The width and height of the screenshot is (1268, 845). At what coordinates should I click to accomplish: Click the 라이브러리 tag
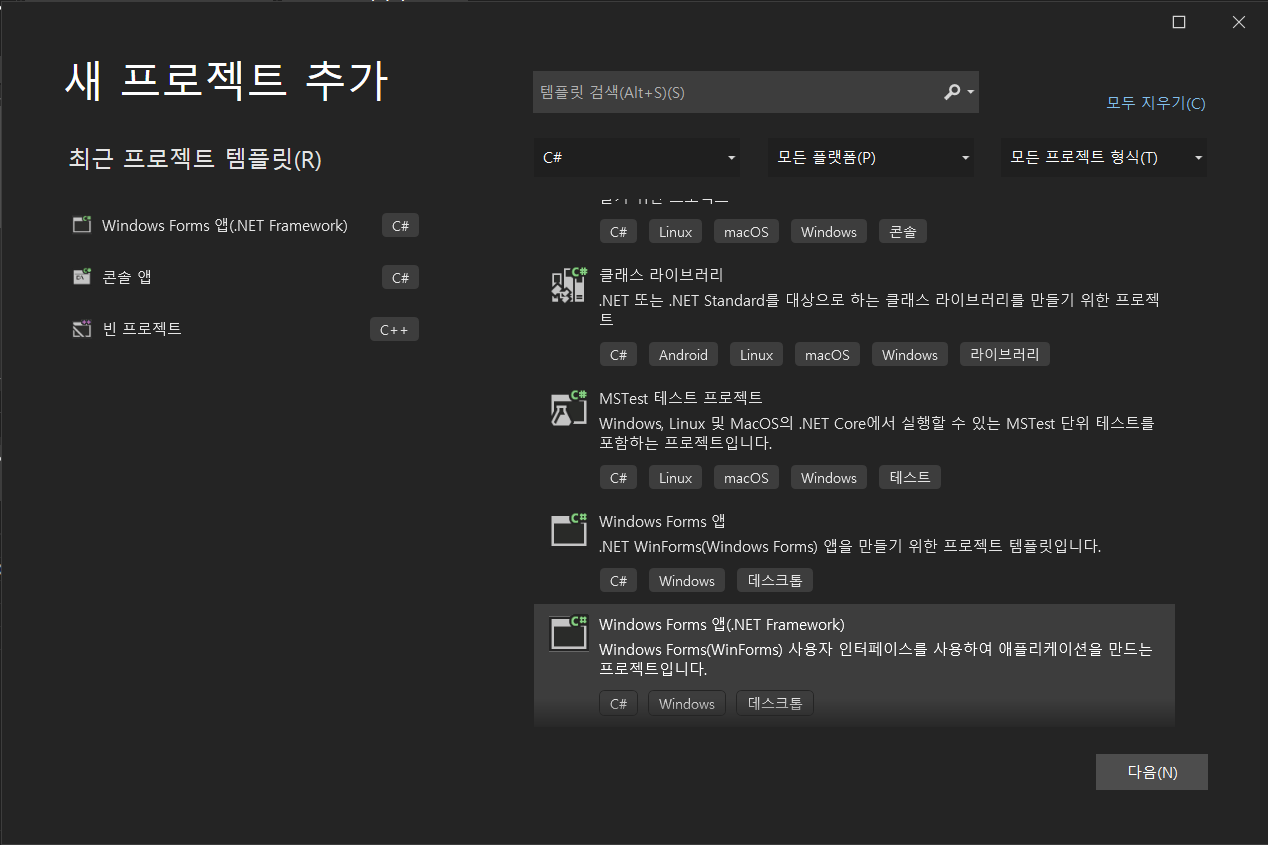[1005, 354]
